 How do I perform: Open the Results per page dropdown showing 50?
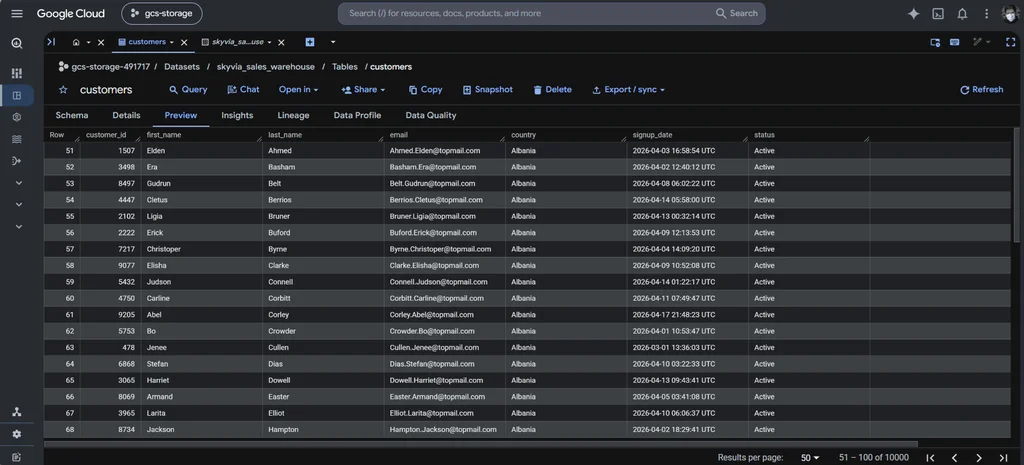[810, 458]
